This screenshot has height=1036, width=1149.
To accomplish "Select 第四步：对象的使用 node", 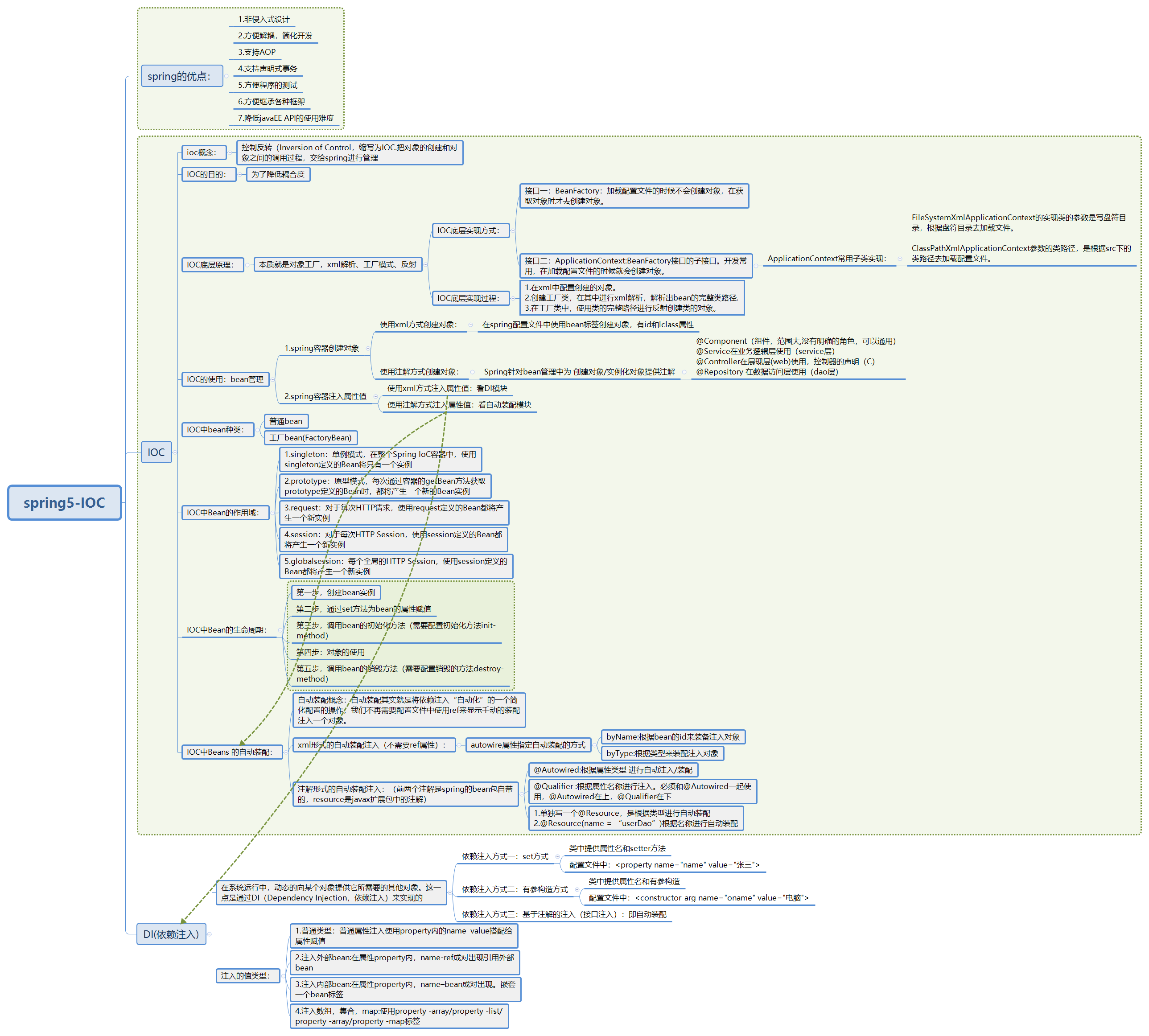I will (331, 652).
